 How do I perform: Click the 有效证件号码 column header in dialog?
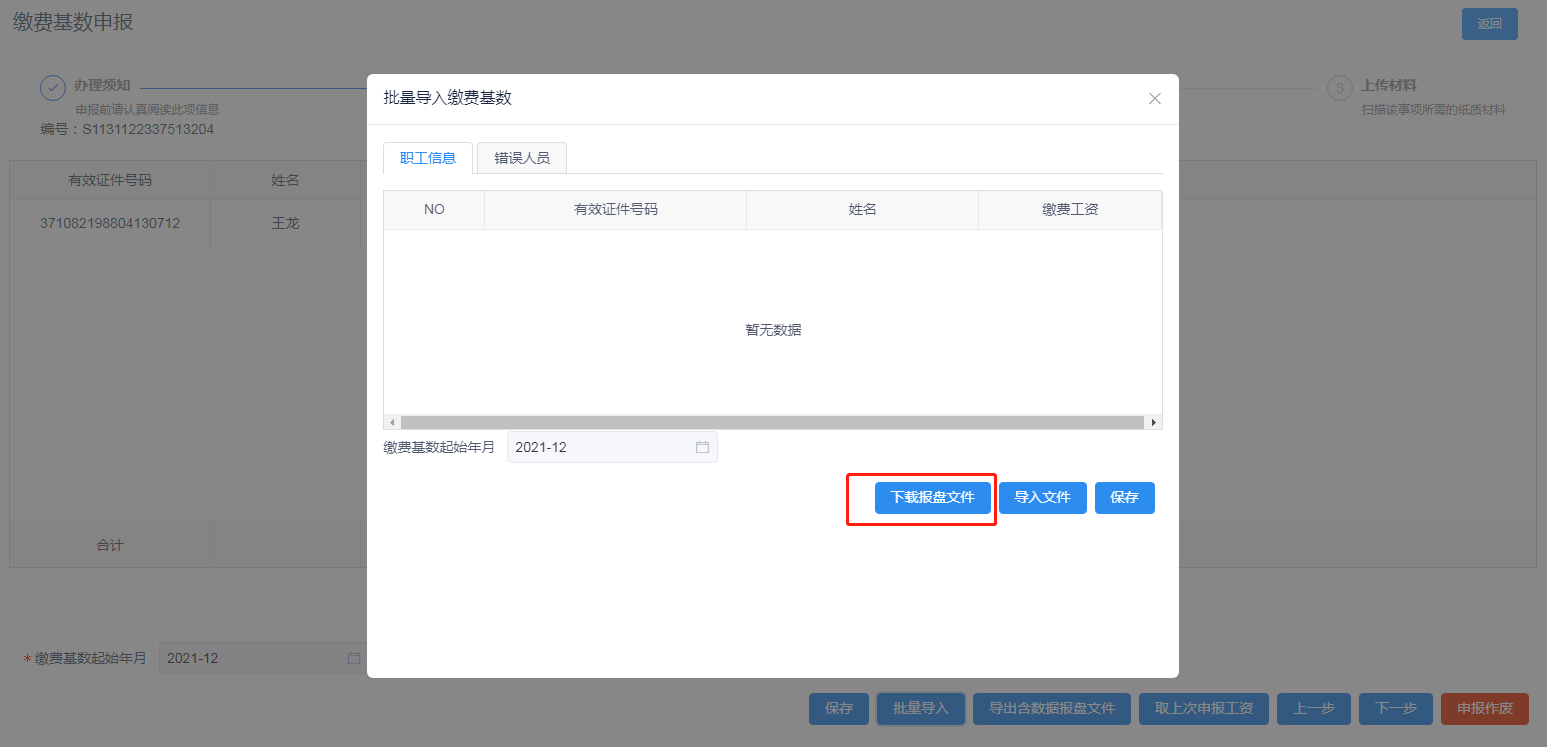(x=615, y=209)
